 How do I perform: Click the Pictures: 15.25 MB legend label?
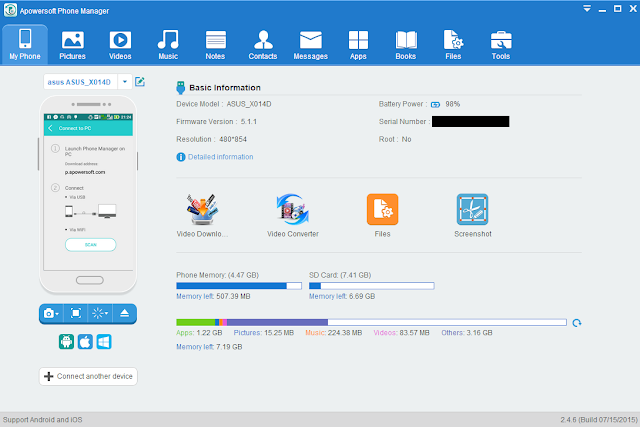tap(264, 333)
